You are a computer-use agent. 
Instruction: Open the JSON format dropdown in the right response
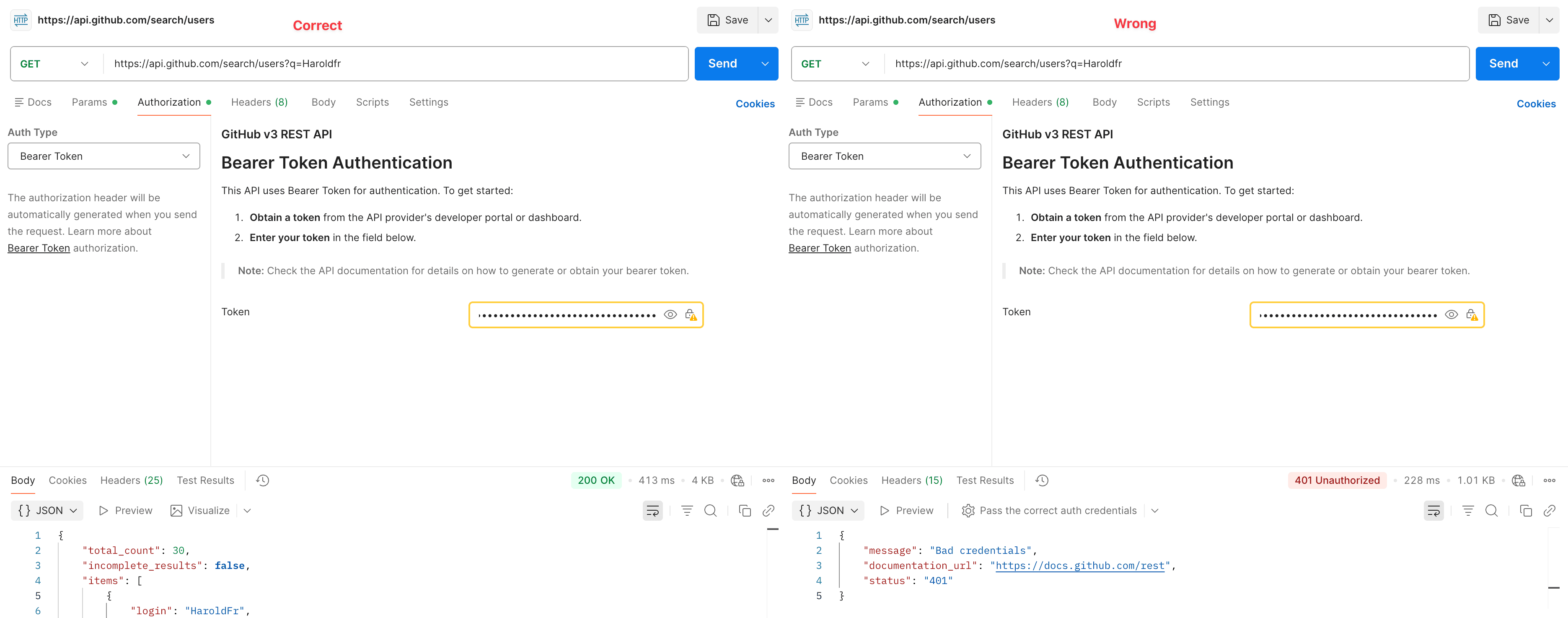pos(828,511)
